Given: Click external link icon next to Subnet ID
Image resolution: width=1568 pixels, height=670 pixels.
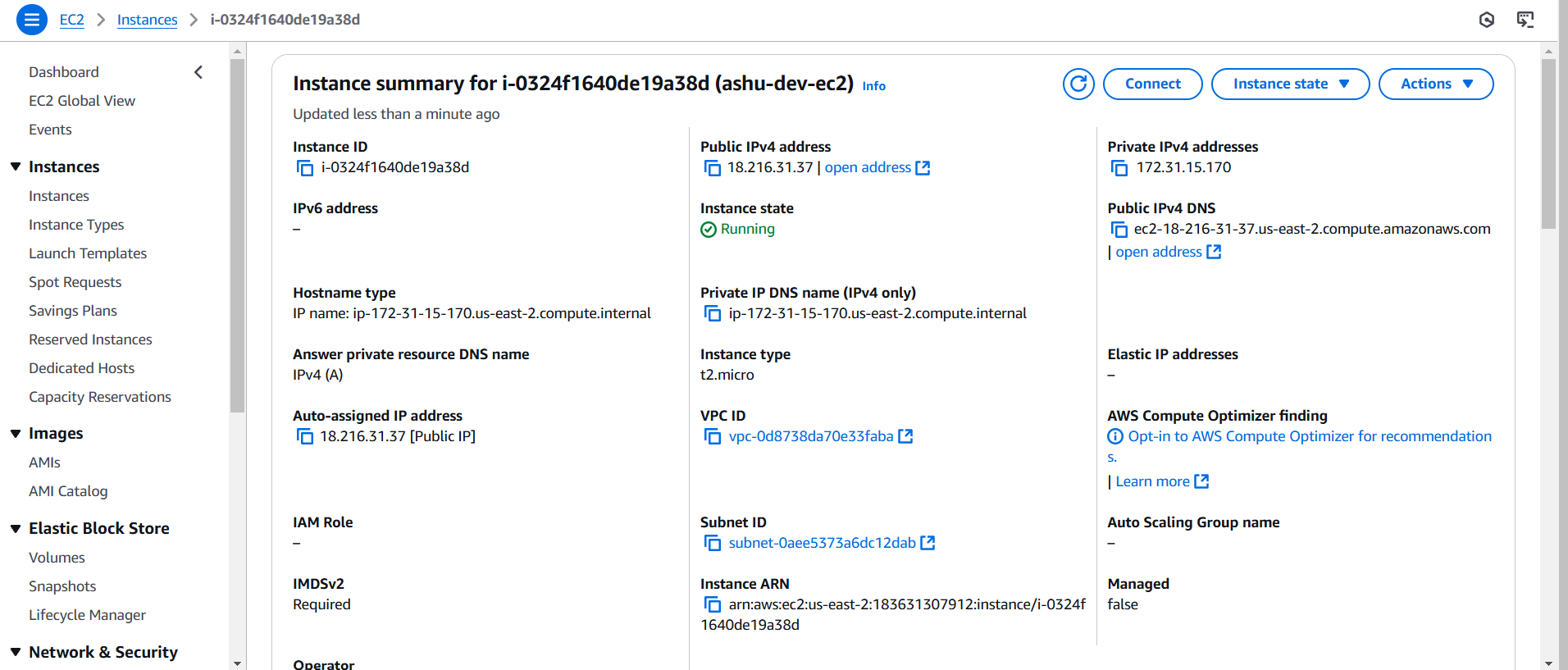Looking at the screenshot, I should [x=928, y=543].
